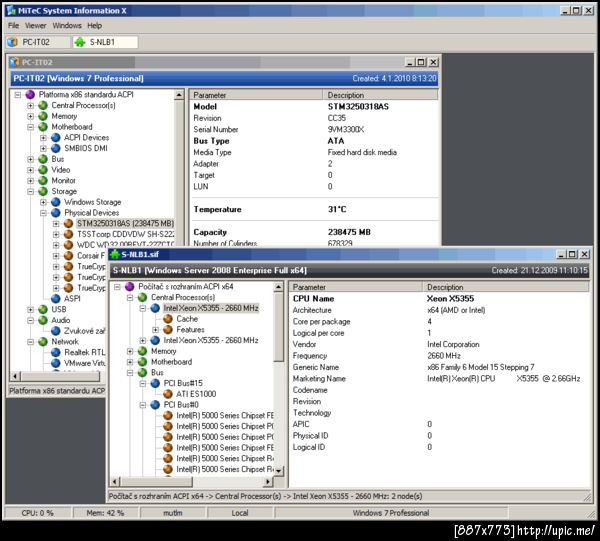The width and height of the screenshot is (600, 541).
Task: Click the blue PCI Bus#0 icon
Action: click(x=155, y=405)
